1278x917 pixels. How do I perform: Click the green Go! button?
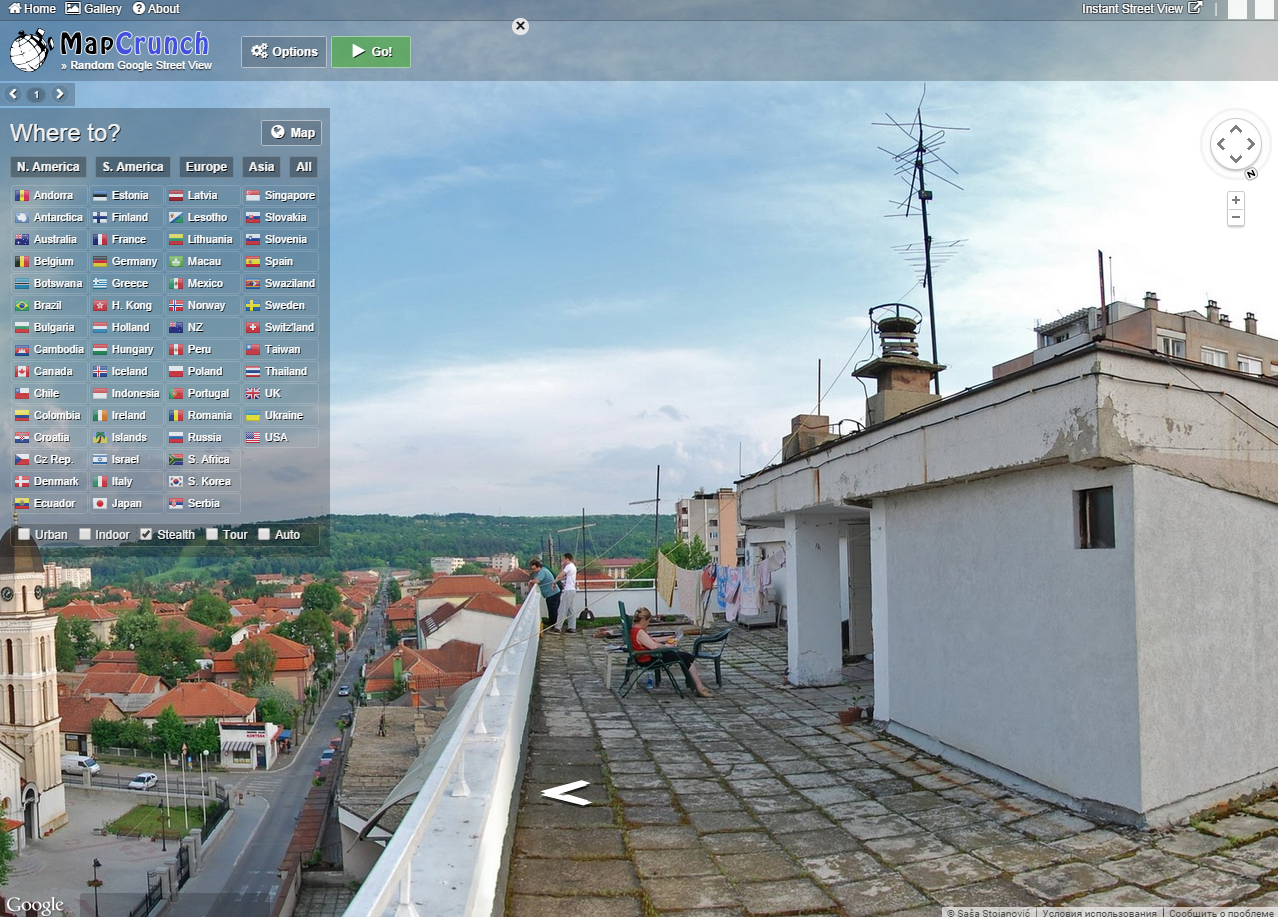pyautogui.click(x=371, y=52)
